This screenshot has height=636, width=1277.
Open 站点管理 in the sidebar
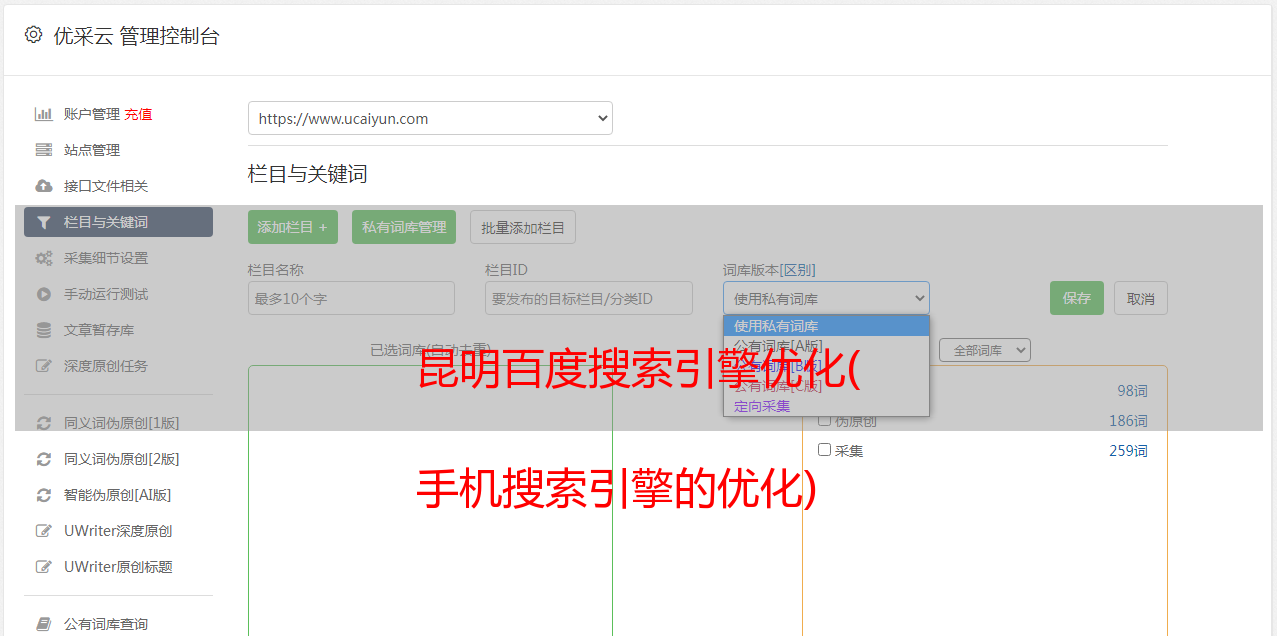(x=92, y=150)
